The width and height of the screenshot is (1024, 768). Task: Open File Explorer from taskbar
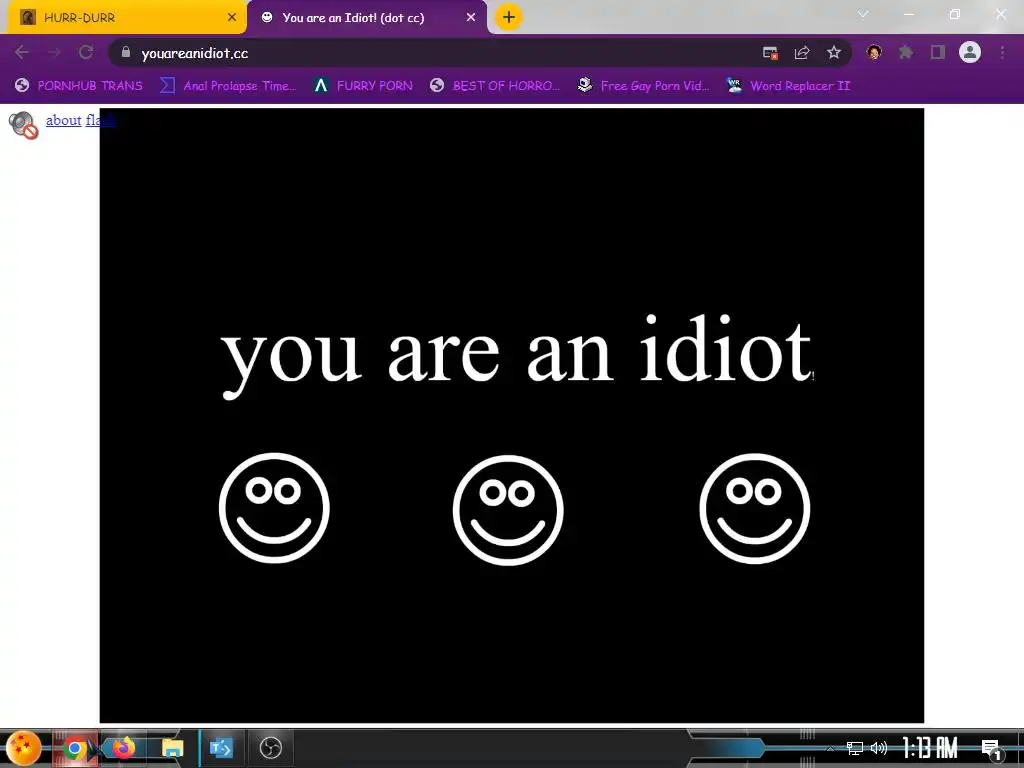click(172, 748)
